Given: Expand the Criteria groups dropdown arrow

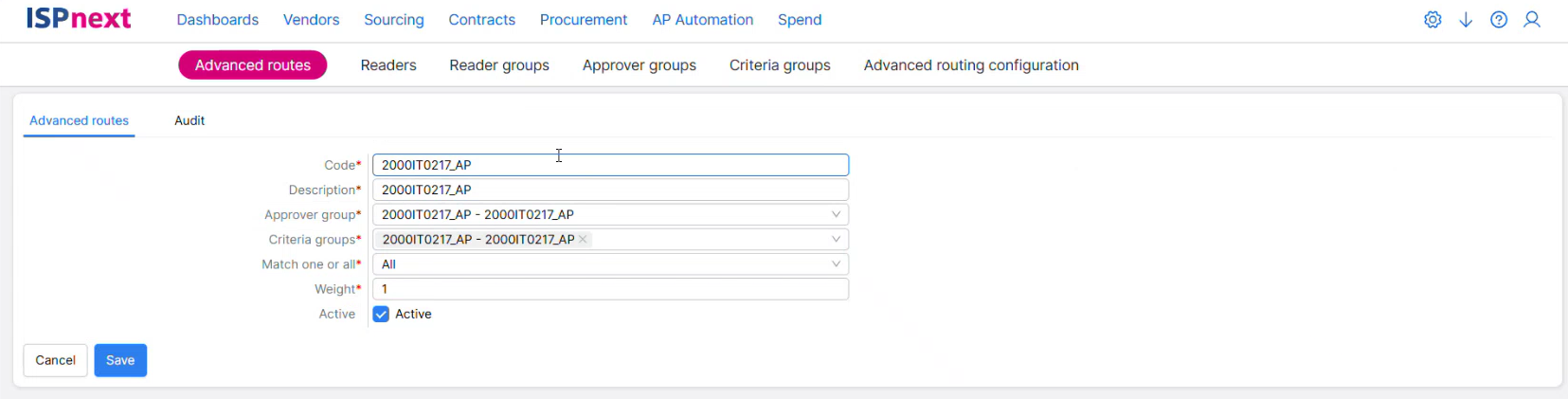Looking at the screenshot, I should coord(836,240).
